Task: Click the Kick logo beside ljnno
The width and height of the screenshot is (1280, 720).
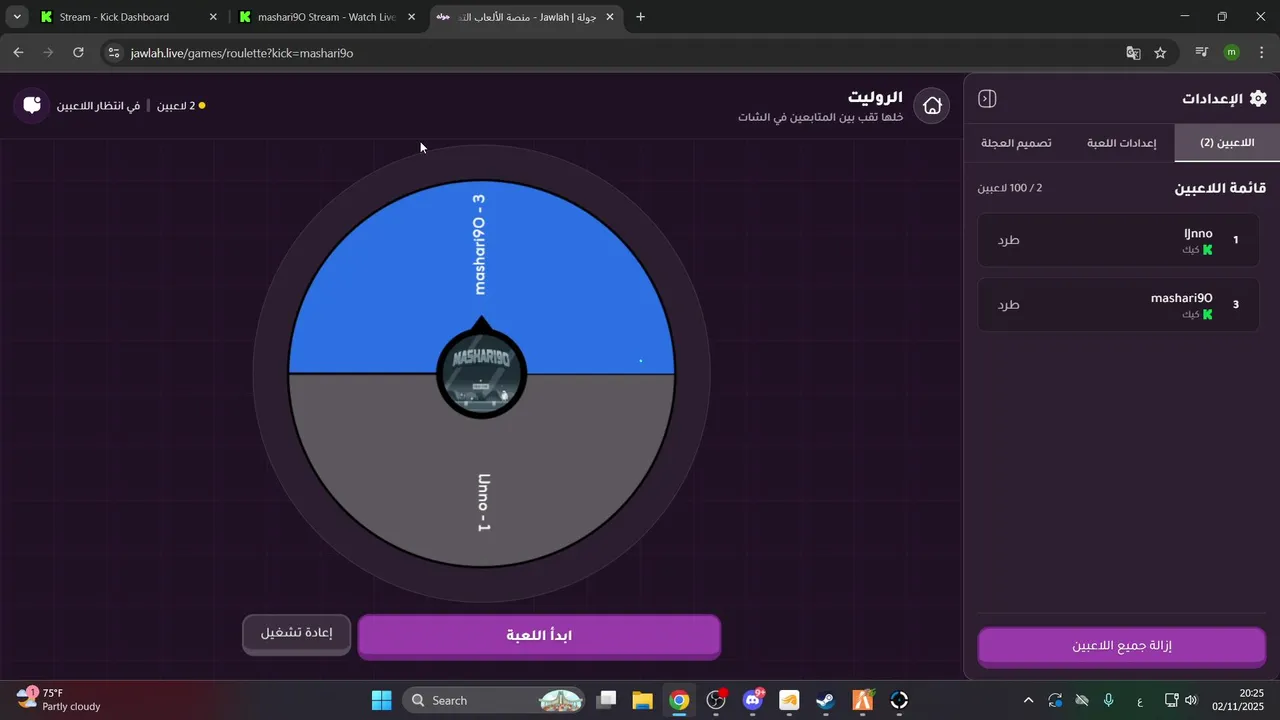Action: click(x=1207, y=250)
